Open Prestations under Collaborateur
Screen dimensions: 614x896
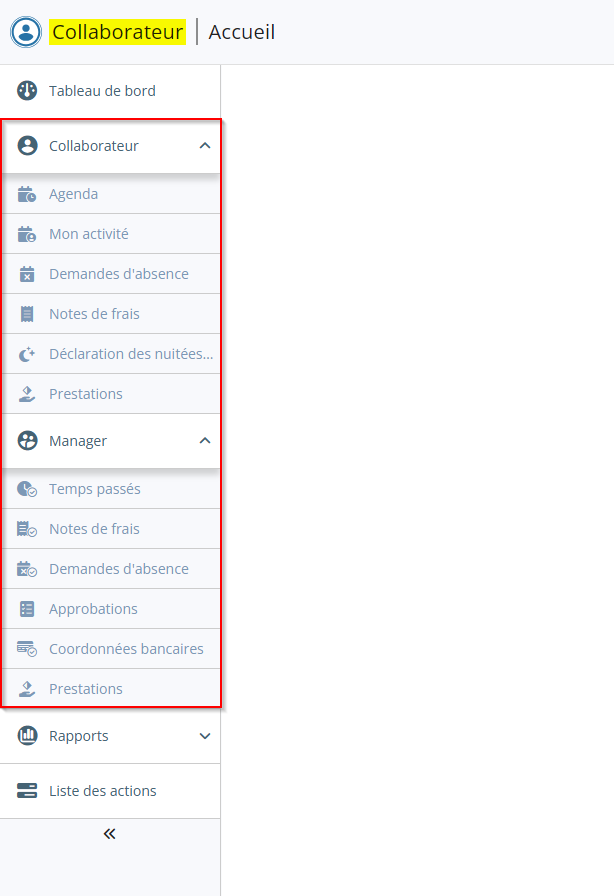click(111, 394)
